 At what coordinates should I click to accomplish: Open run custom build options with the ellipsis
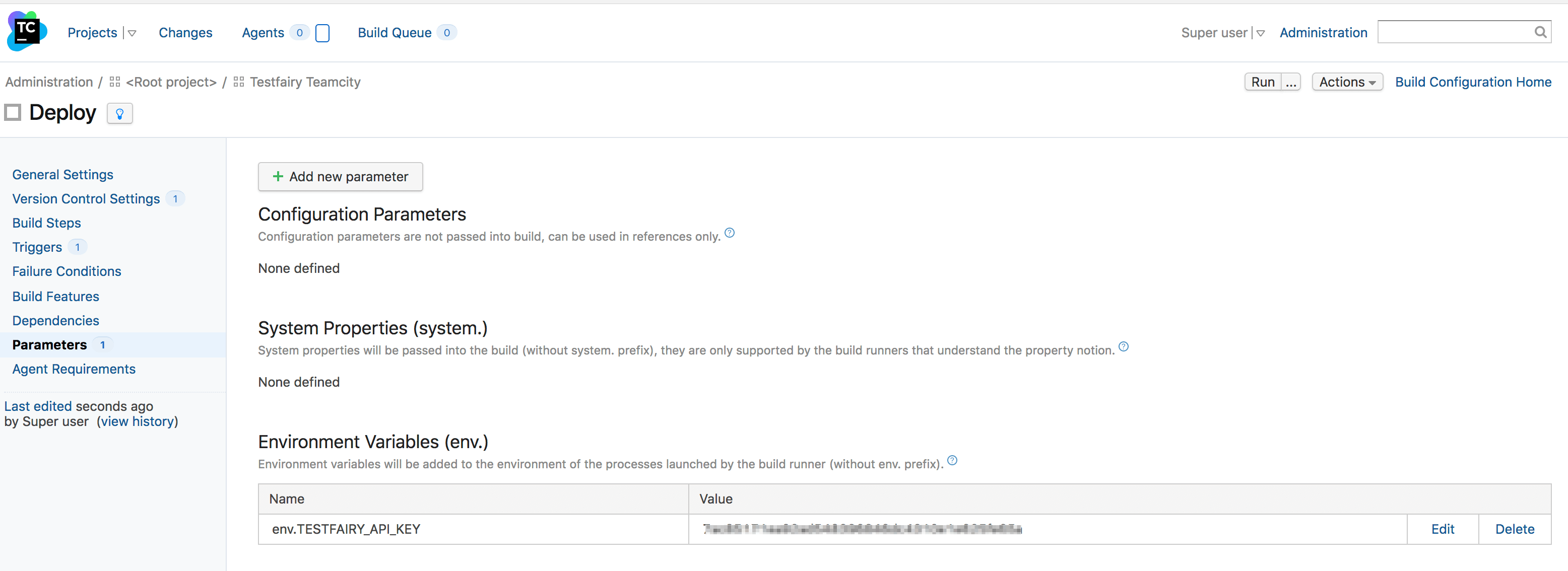click(1291, 82)
